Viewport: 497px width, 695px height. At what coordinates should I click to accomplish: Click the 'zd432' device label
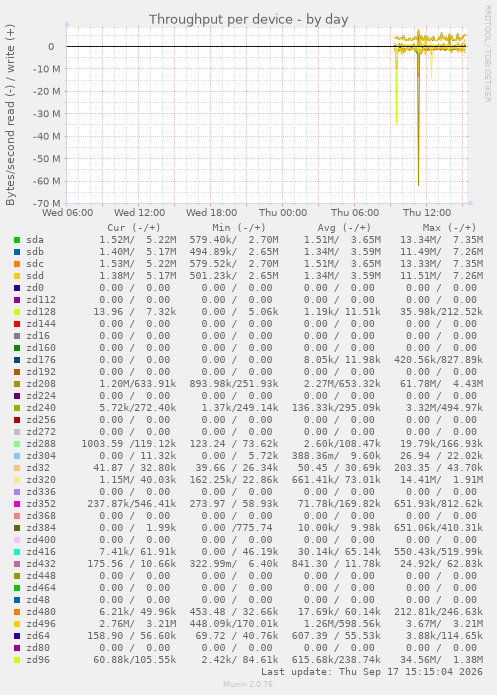coord(41,563)
